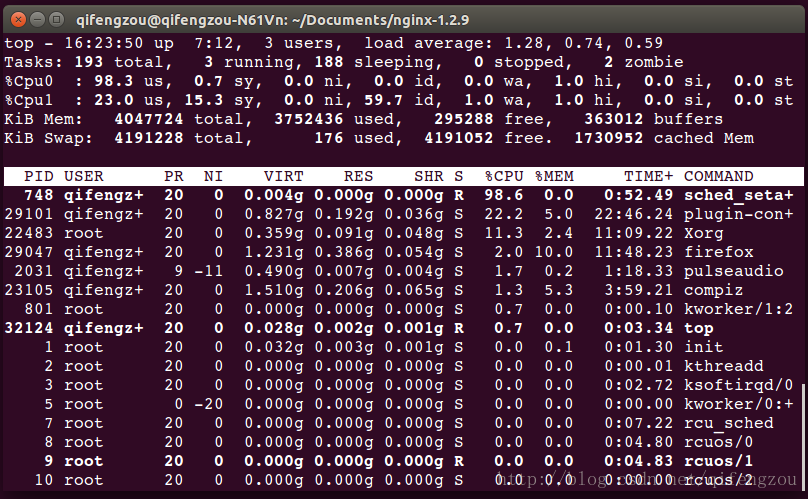808x499 pixels.
Task: Click the 59.7 id value
Action: tap(383, 100)
